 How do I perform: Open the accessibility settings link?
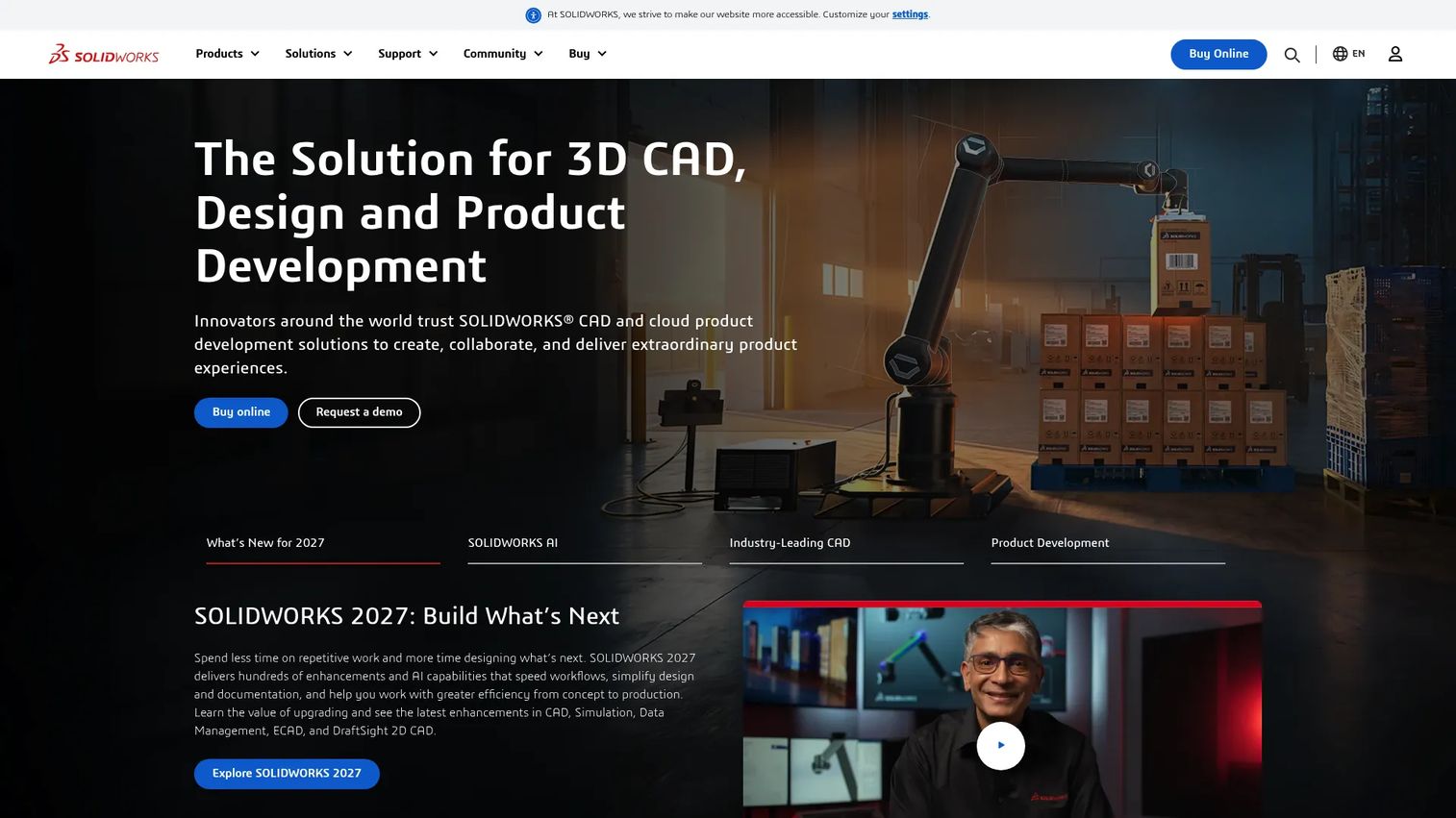tap(910, 14)
